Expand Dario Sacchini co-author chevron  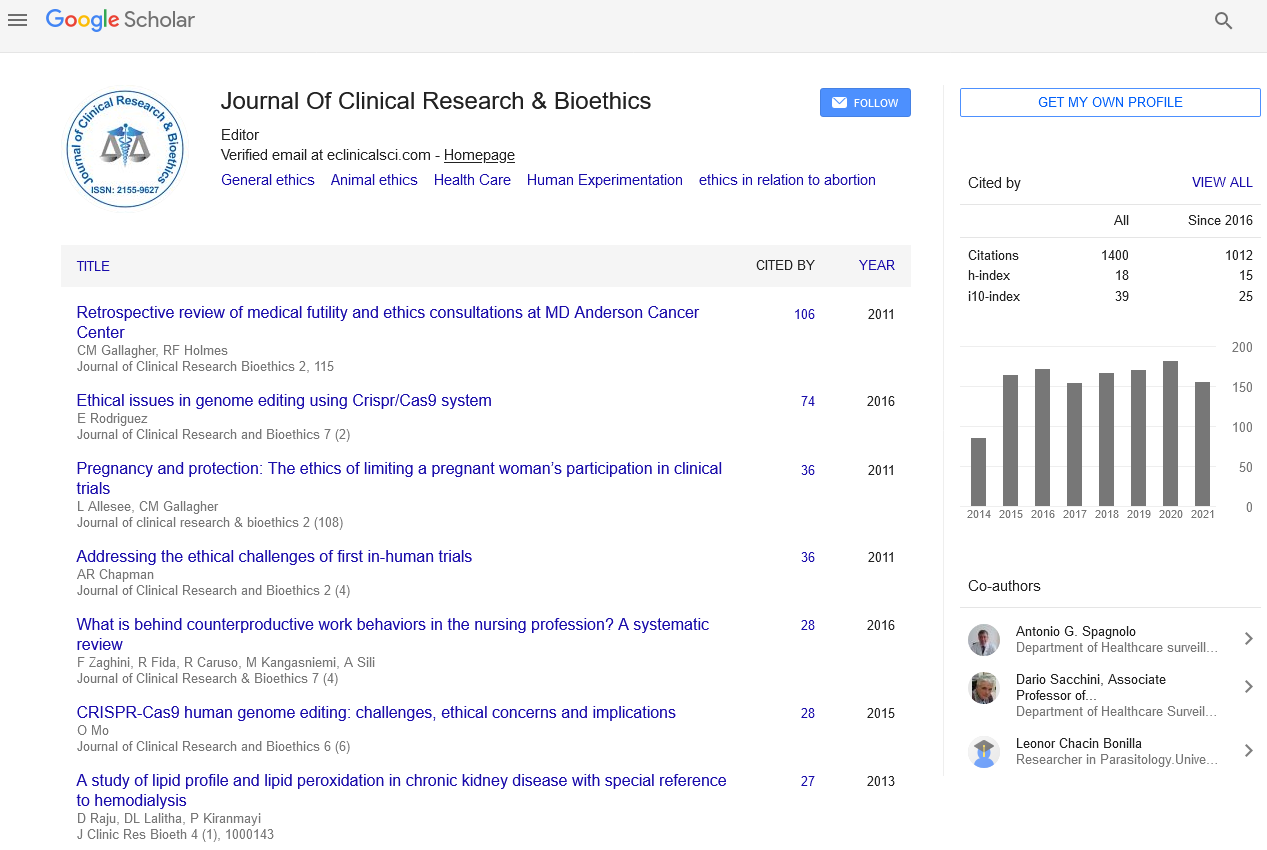click(x=1248, y=687)
